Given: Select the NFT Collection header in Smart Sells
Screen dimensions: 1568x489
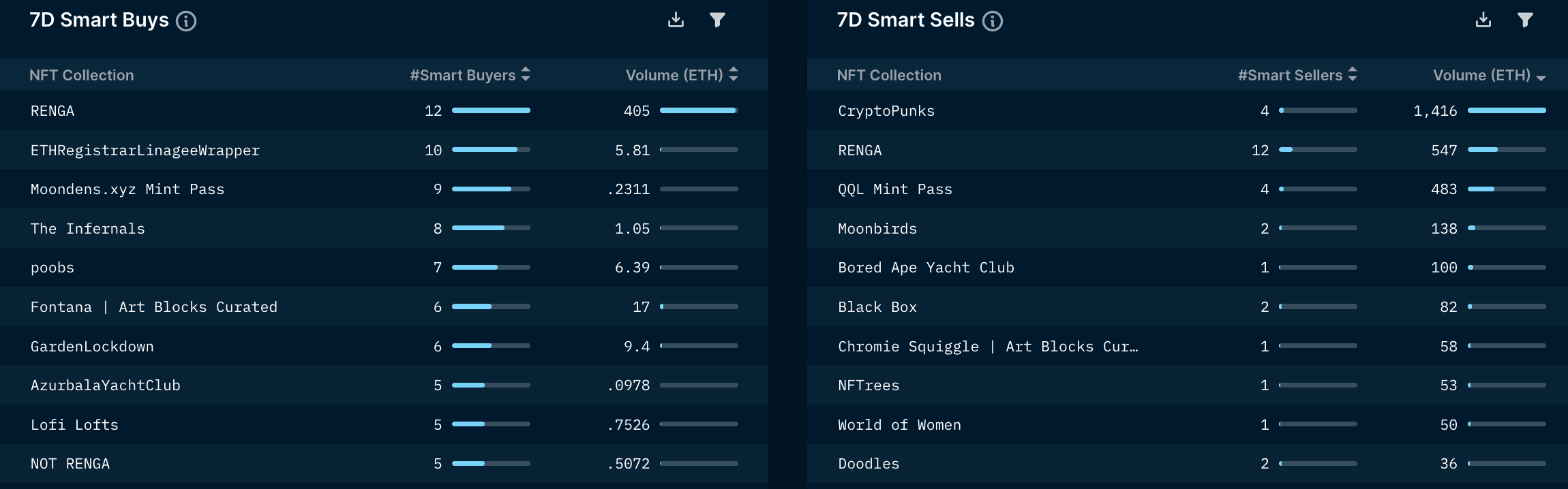Looking at the screenshot, I should pyautogui.click(x=888, y=75).
